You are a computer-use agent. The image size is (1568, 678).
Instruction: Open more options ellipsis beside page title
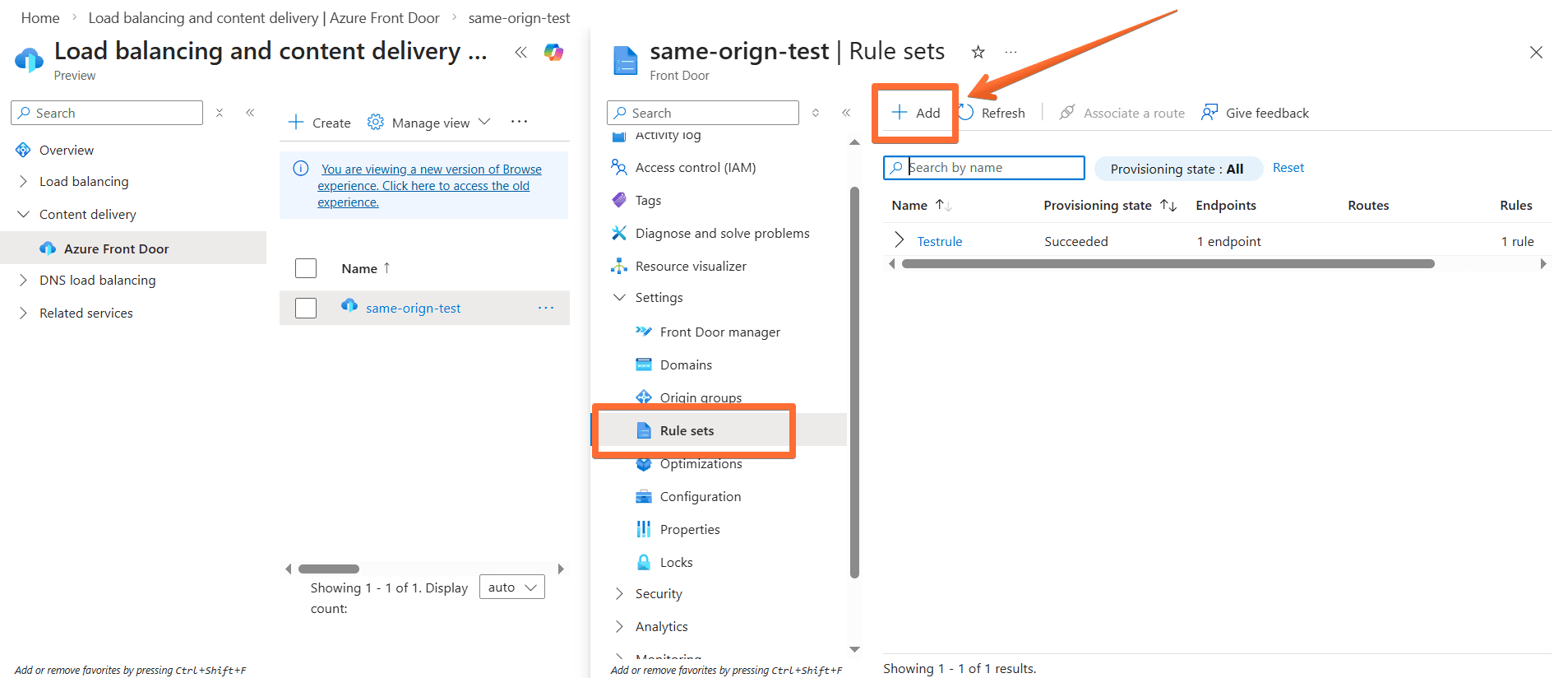[x=1011, y=52]
